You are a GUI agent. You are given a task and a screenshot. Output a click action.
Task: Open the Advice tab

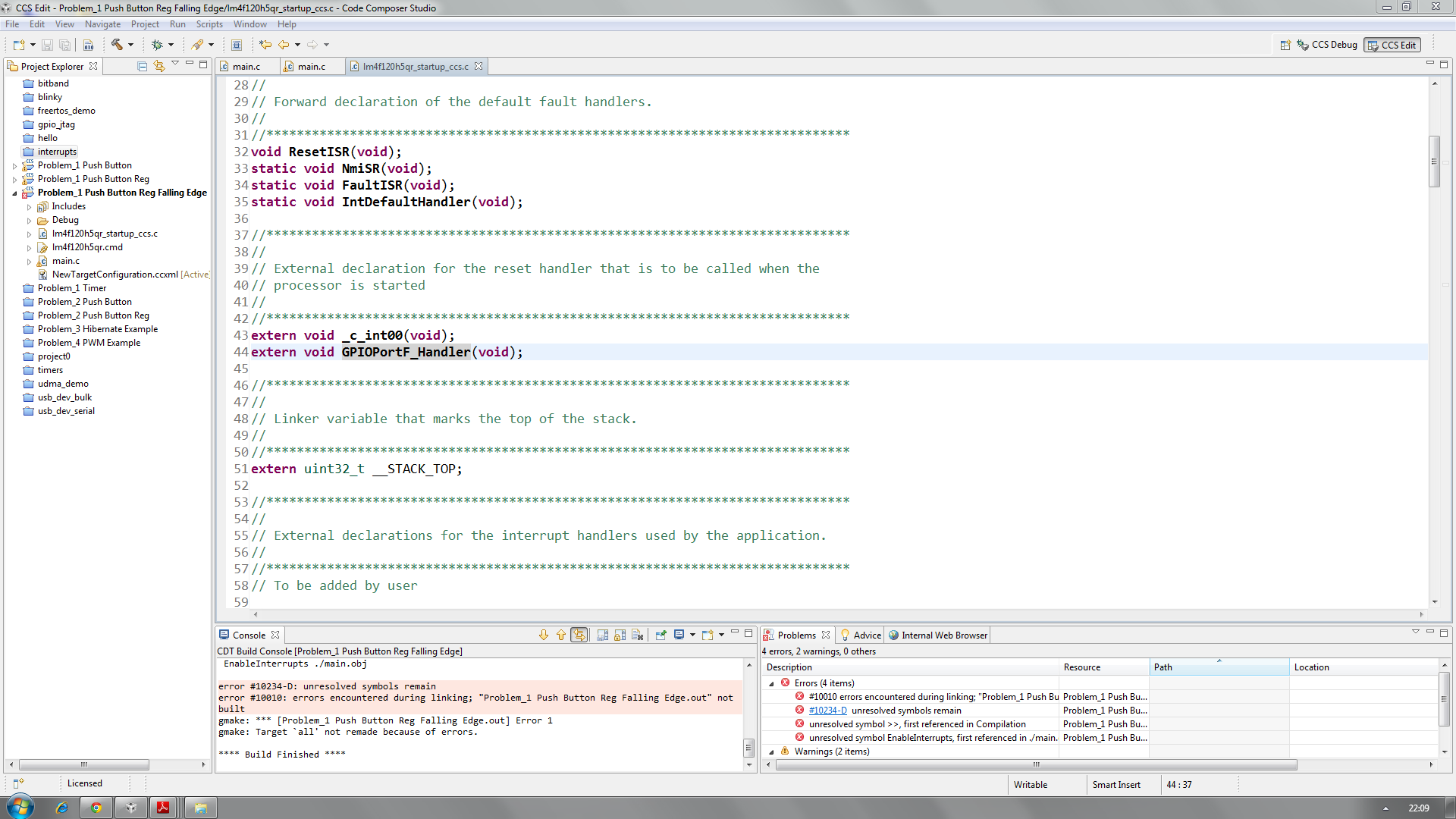[861, 635]
